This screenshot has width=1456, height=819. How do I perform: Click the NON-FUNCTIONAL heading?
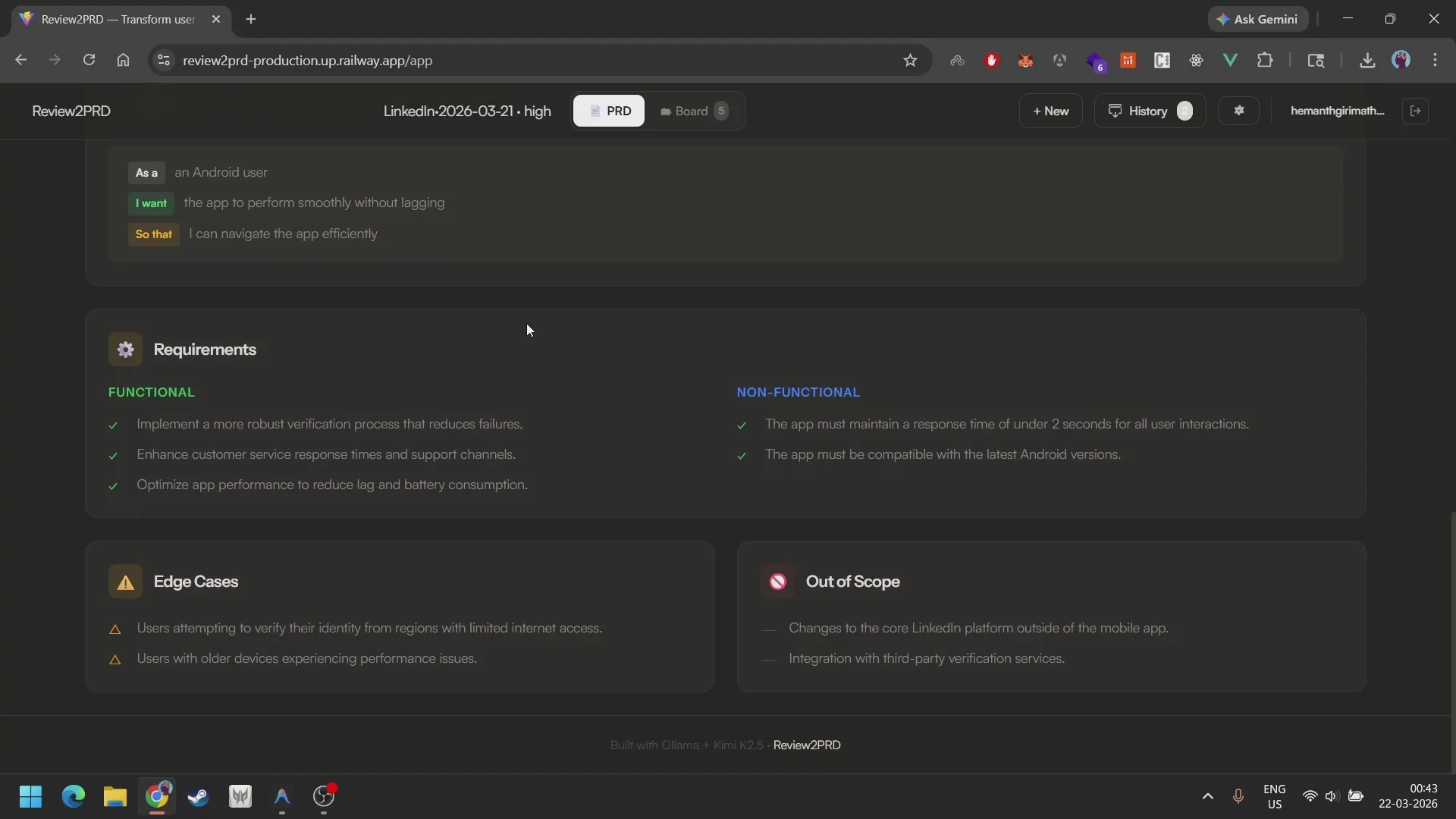coord(798,393)
